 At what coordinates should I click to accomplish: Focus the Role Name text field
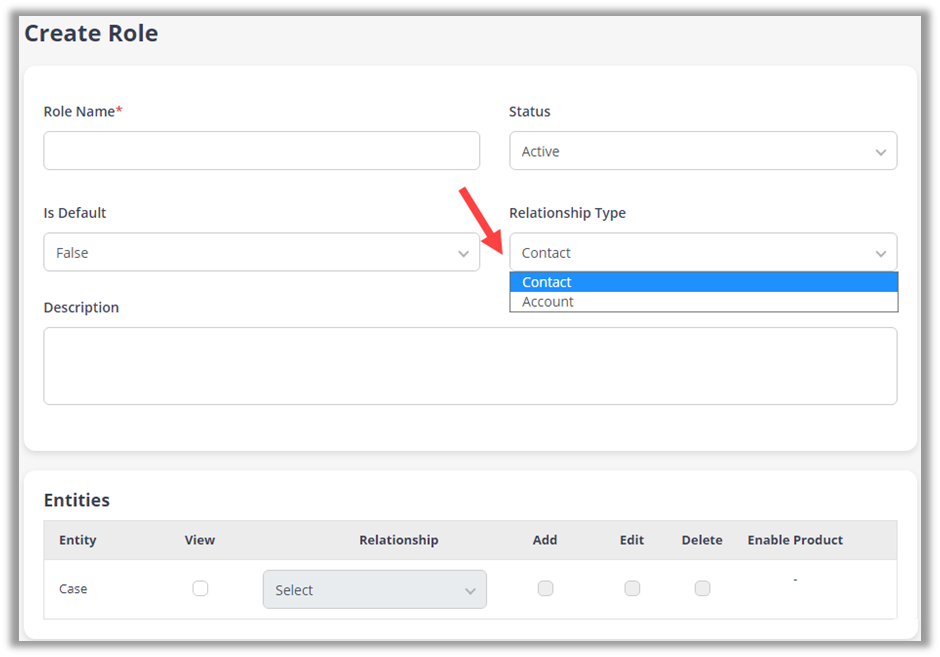point(261,151)
